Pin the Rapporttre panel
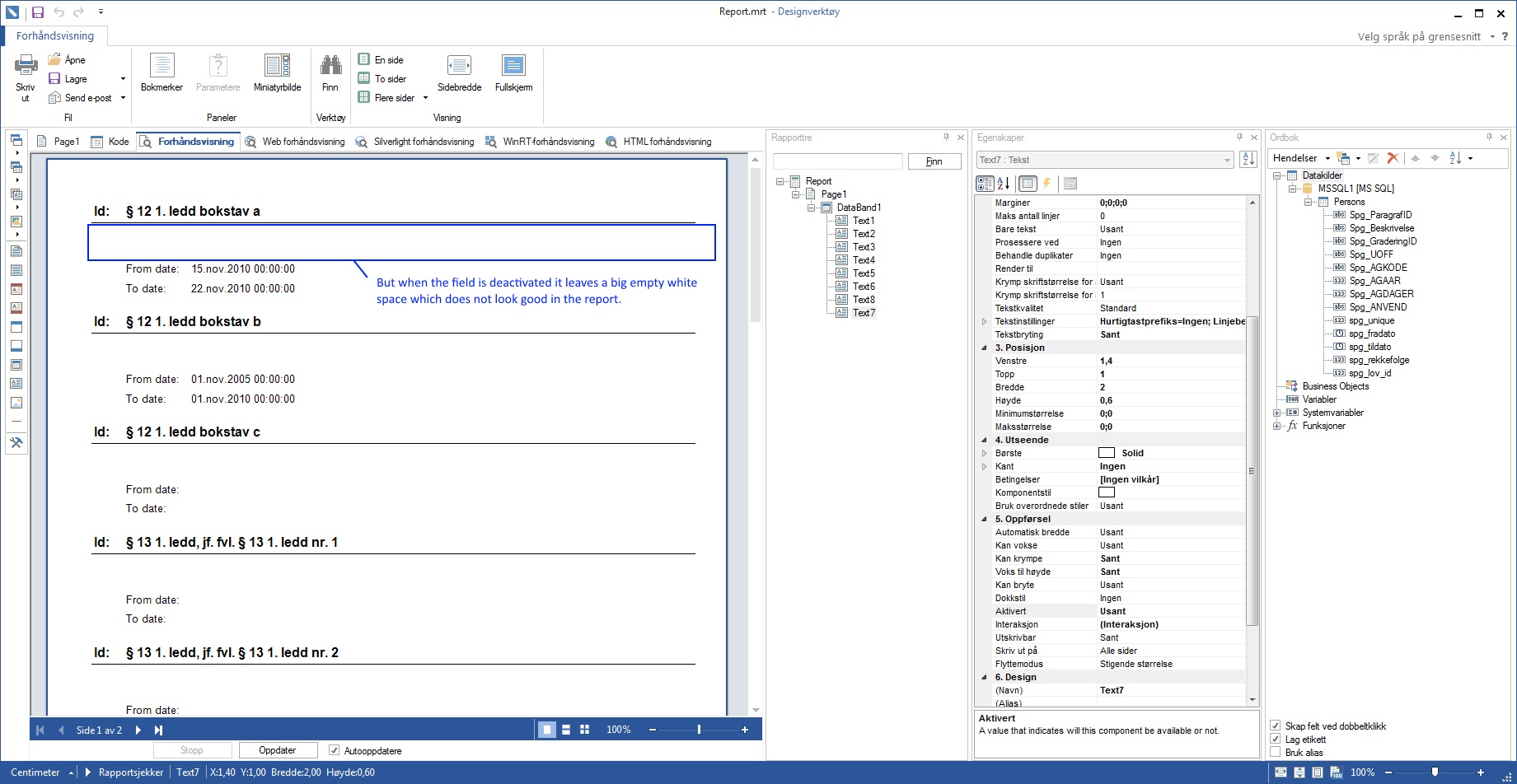1517x784 pixels. coord(946,138)
